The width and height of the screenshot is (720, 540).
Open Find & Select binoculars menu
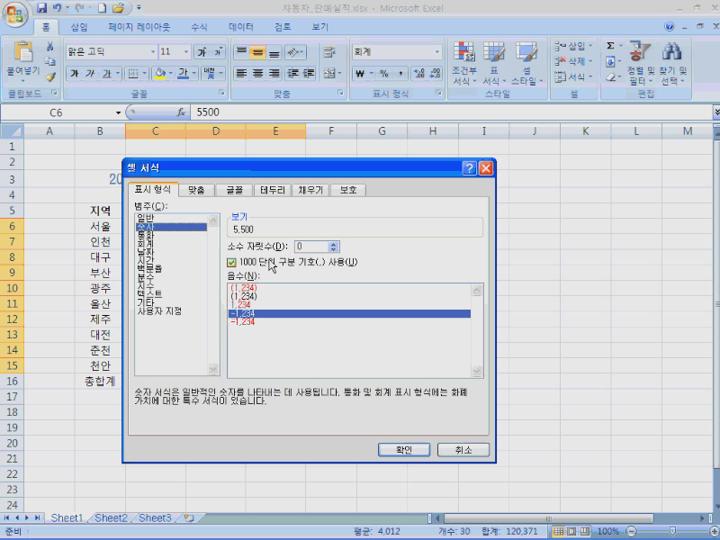pyautogui.click(x=673, y=63)
